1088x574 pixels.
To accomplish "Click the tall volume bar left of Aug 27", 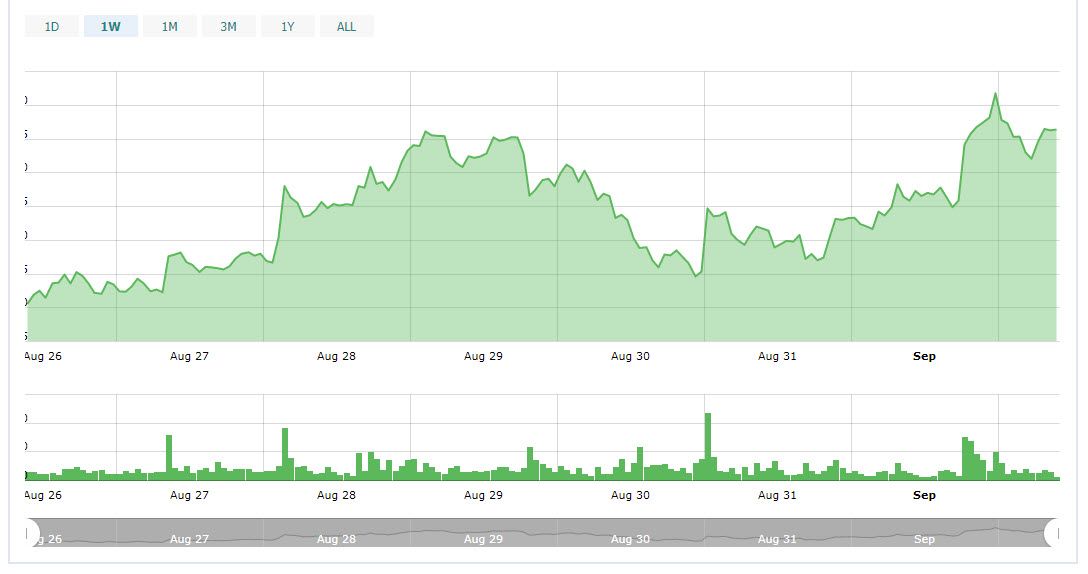I will coord(169,457).
